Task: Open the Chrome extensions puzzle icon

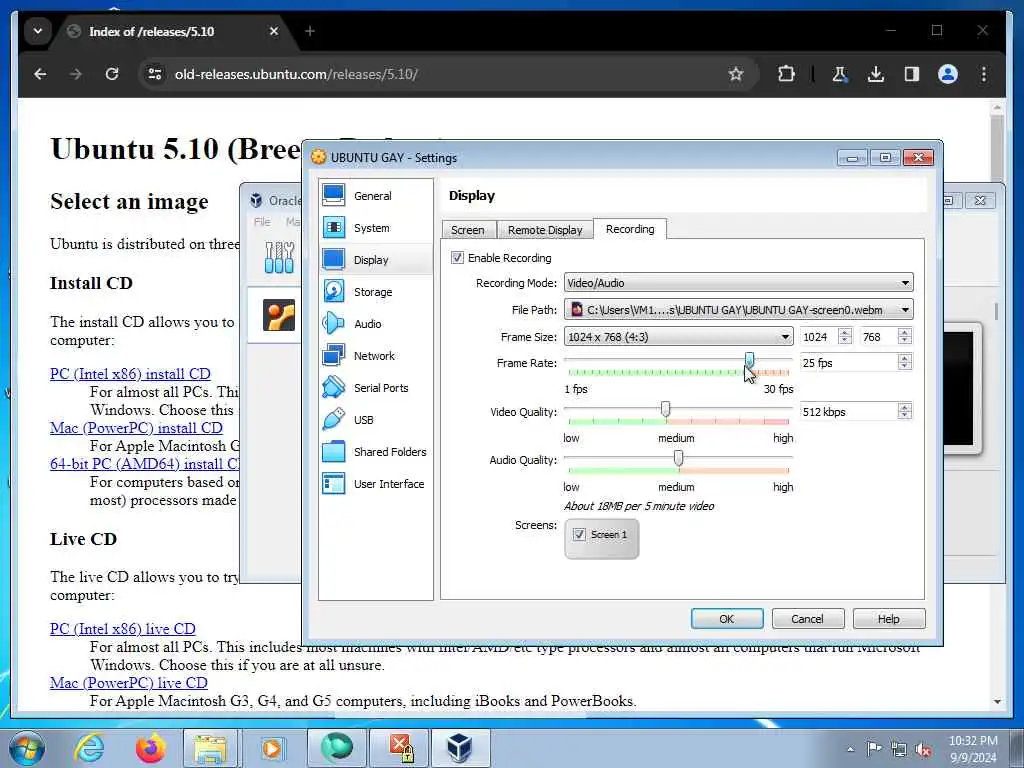Action: 786,74
